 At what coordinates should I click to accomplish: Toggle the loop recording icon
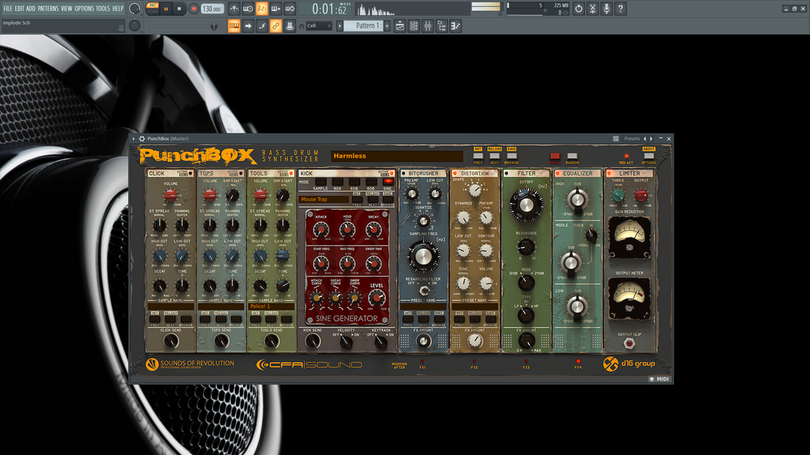290,9
